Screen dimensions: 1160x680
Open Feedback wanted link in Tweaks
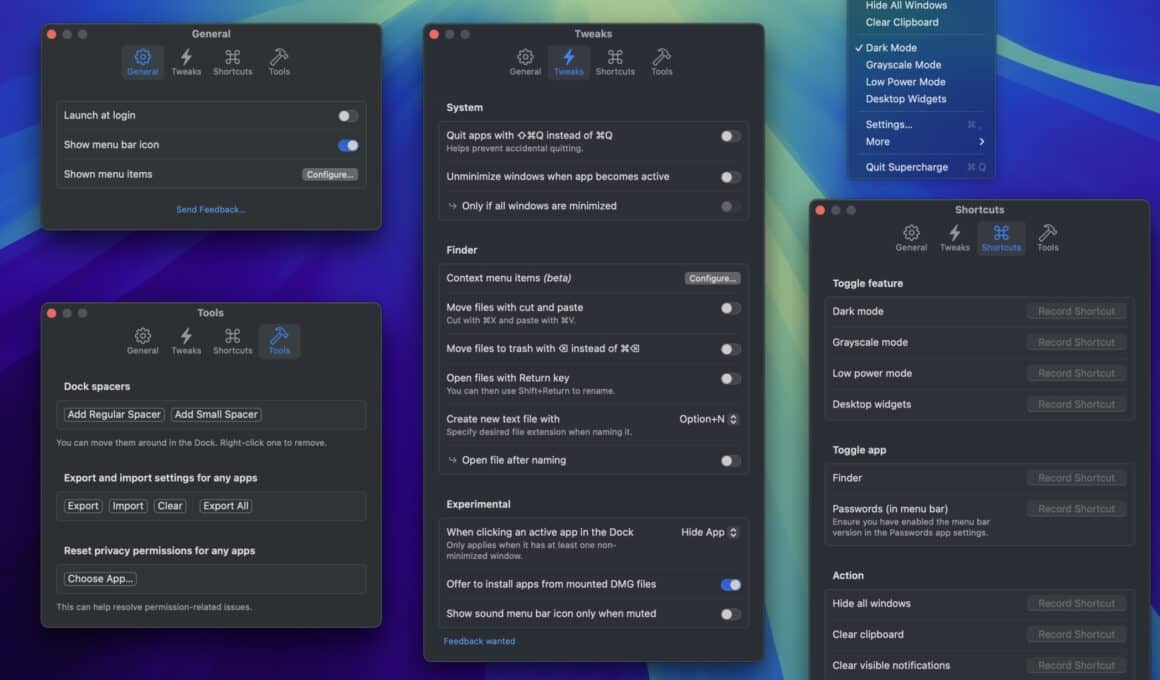pyautogui.click(x=479, y=641)
